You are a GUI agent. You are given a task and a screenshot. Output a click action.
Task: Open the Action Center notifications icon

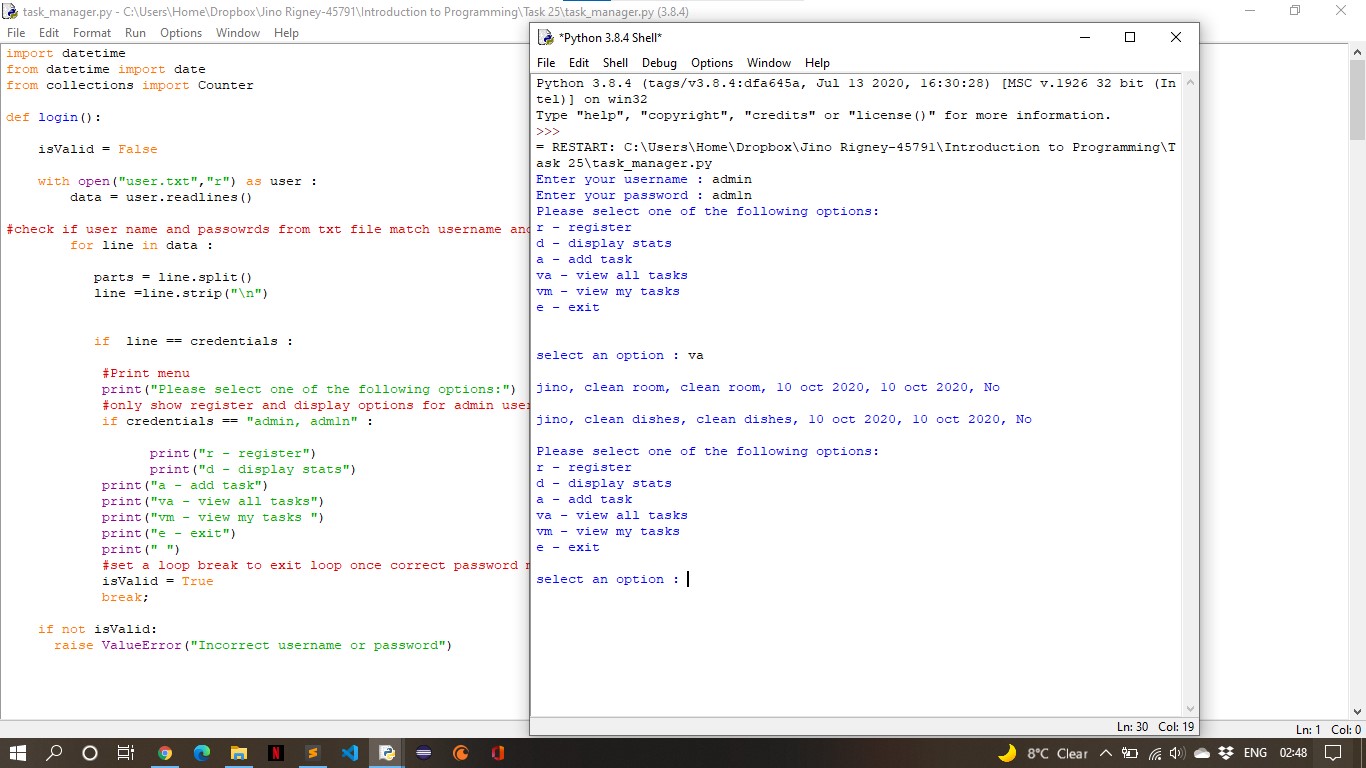click(x=1333, y=753)
